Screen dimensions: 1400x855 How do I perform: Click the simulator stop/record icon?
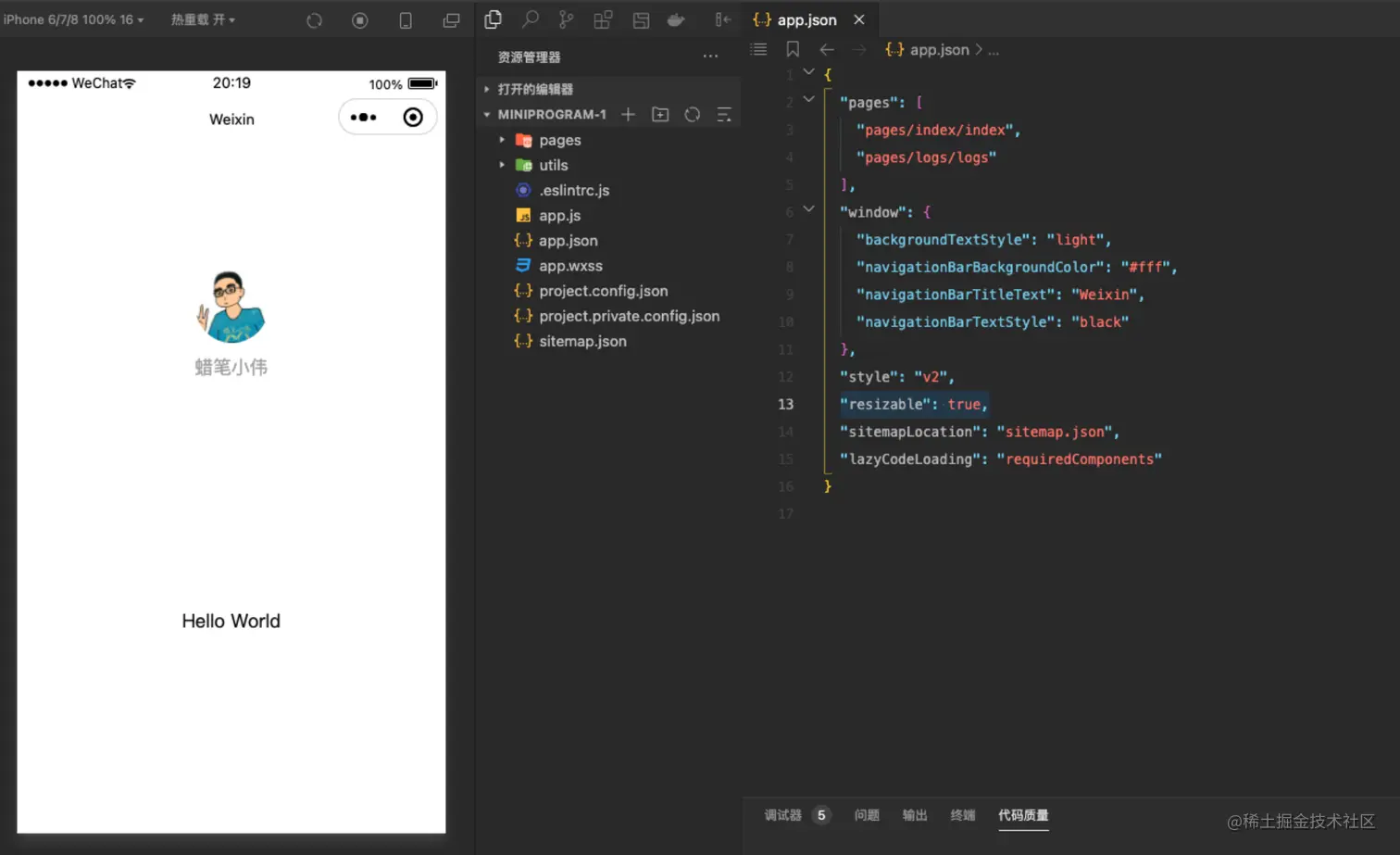pos(360,20)
